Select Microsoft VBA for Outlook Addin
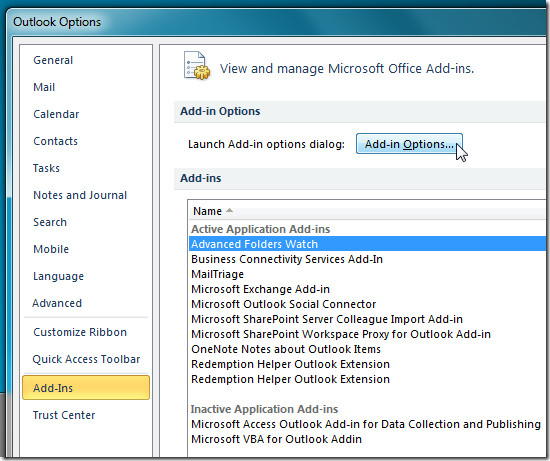 coord(368,439)
